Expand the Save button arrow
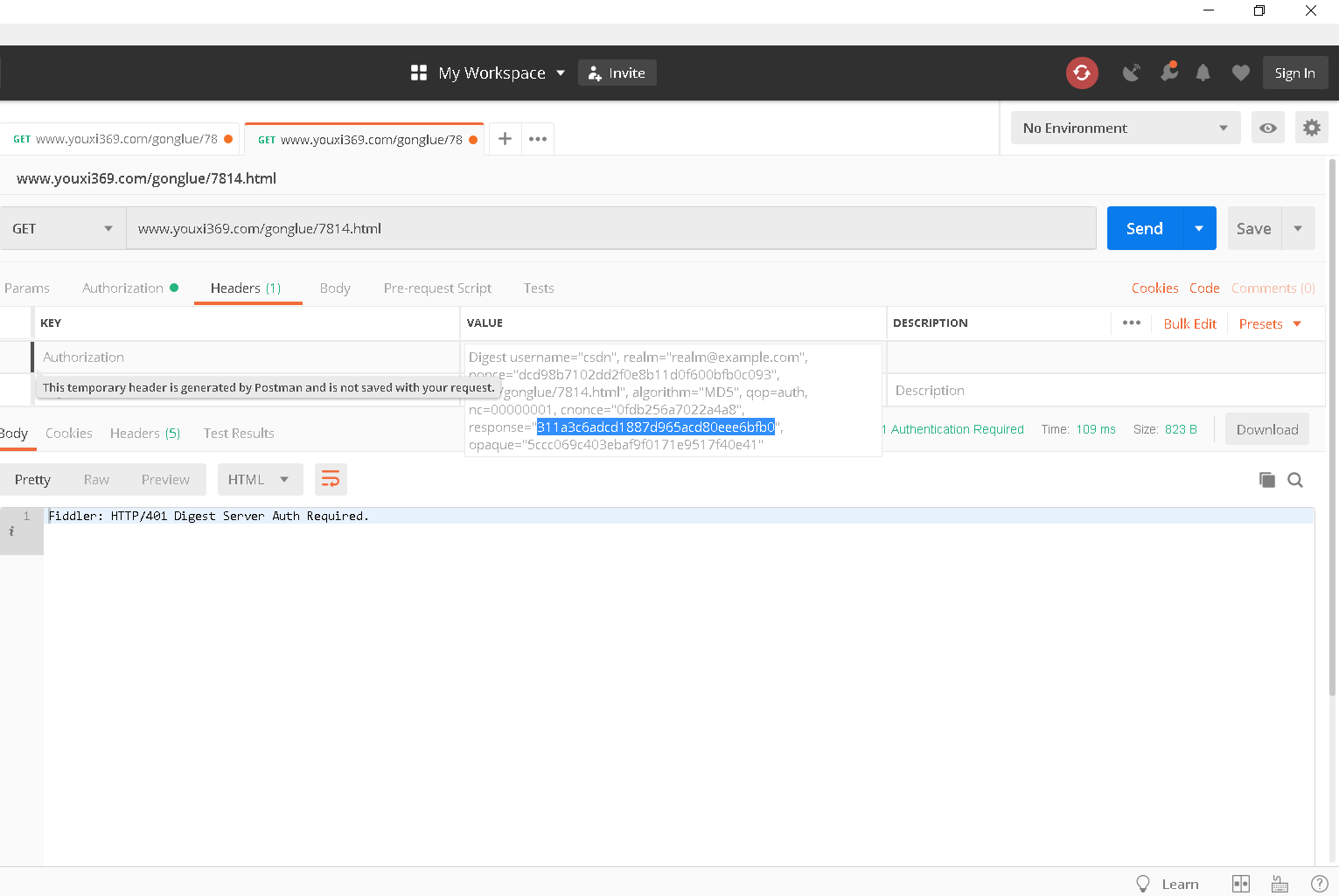The height and width of the screenshot is (896, 1339). pyautogui.click(x=1298, y=228)
